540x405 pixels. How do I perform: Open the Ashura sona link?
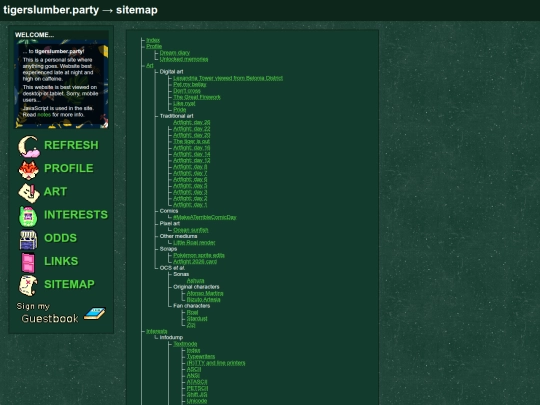[x=195, y=280]
